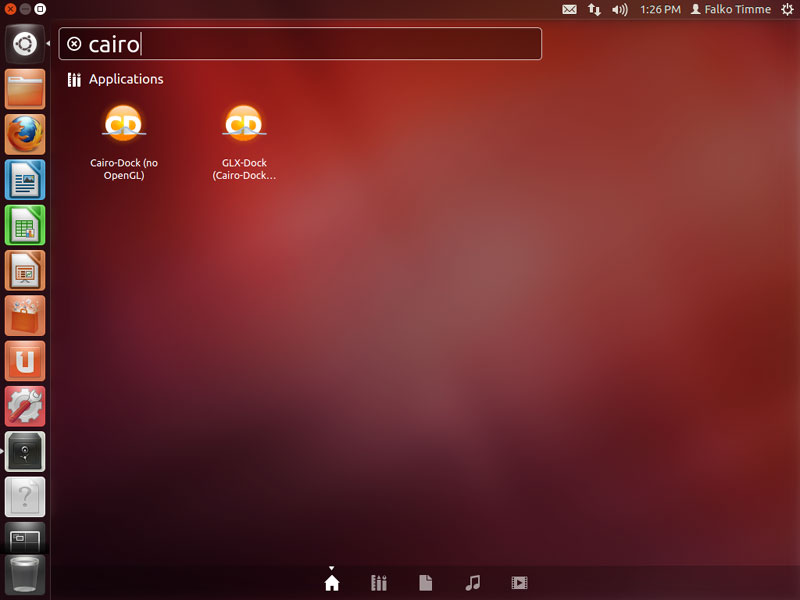Switch to the Files lens
Image resolution: width=800 pixels, height=600 pixels.
pyautogui.click(x=426, y=583)
